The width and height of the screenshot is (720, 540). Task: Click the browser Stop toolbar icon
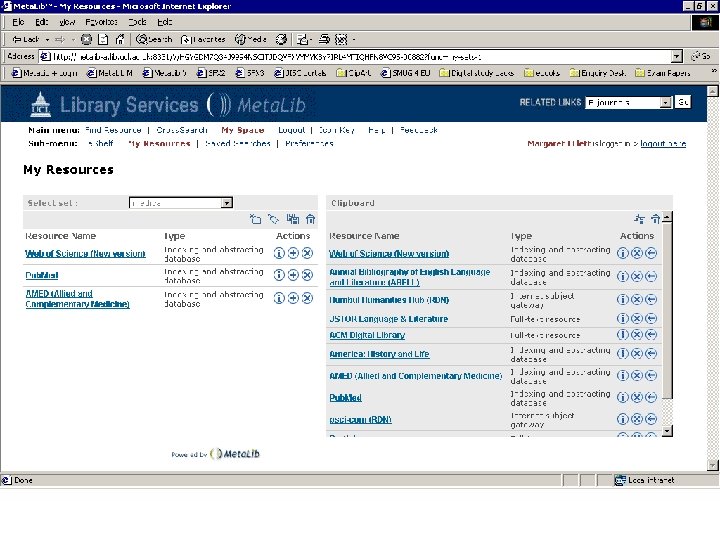(86, 39)
